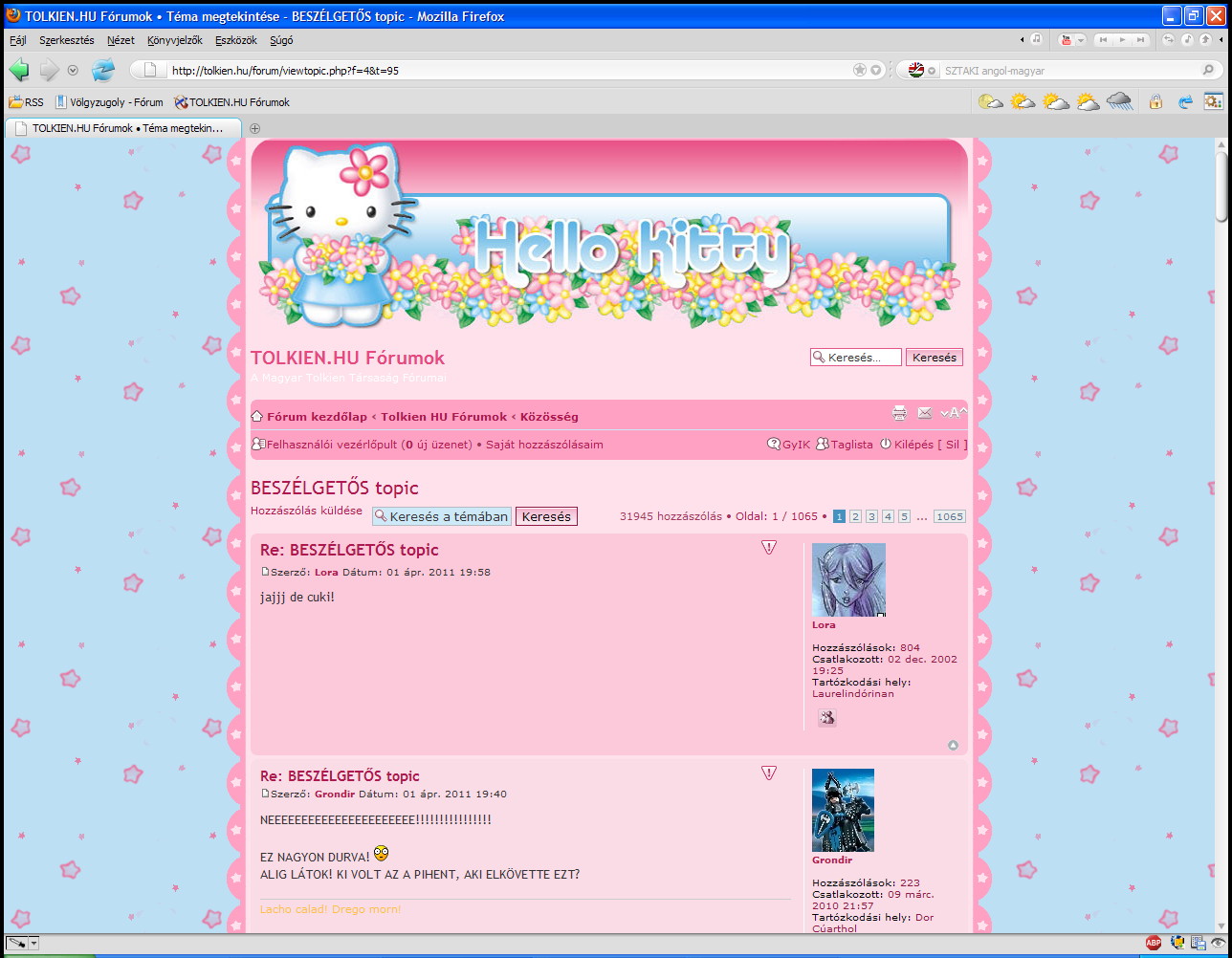Screen dimensions: 1232x958
Task: Reload the page with the blue refresh icon
Action: tap(102, 70)
